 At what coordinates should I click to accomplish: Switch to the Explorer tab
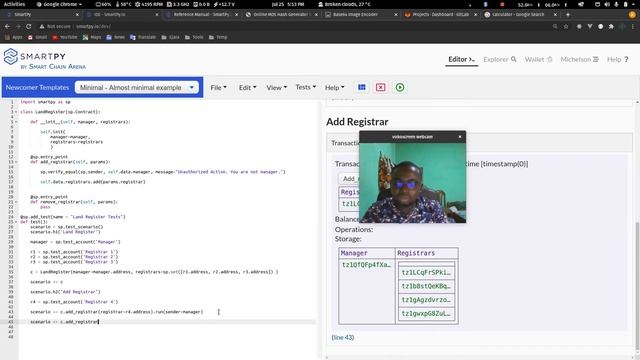500,60
